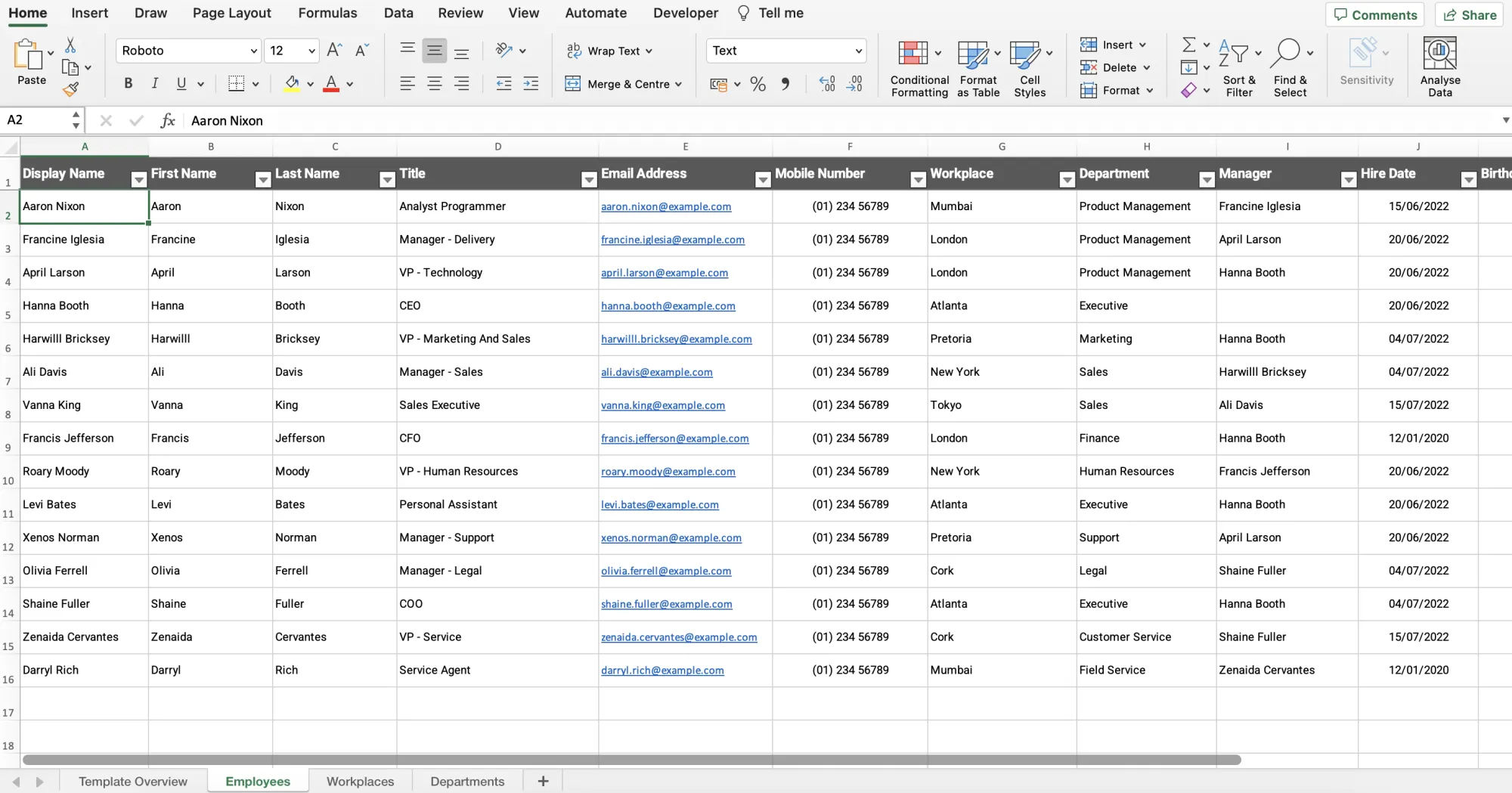The image size is (1512, 793).
Task: Open Sort & Filter
Action: click(x=1238, y=68)
